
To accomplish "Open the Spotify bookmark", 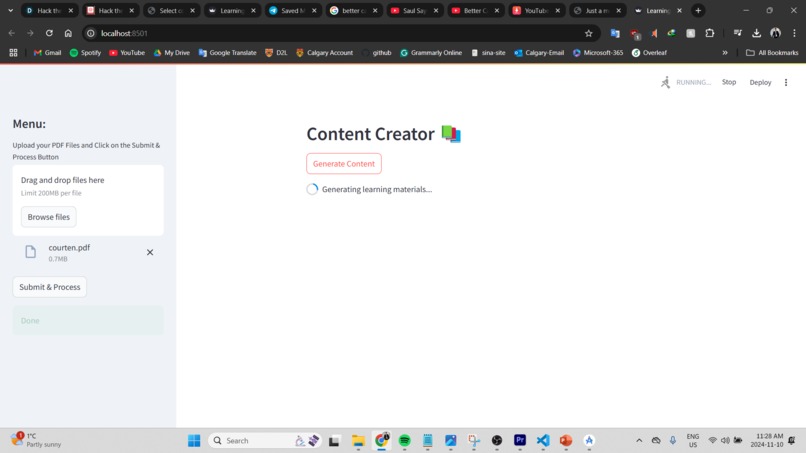I will [85, 52].
